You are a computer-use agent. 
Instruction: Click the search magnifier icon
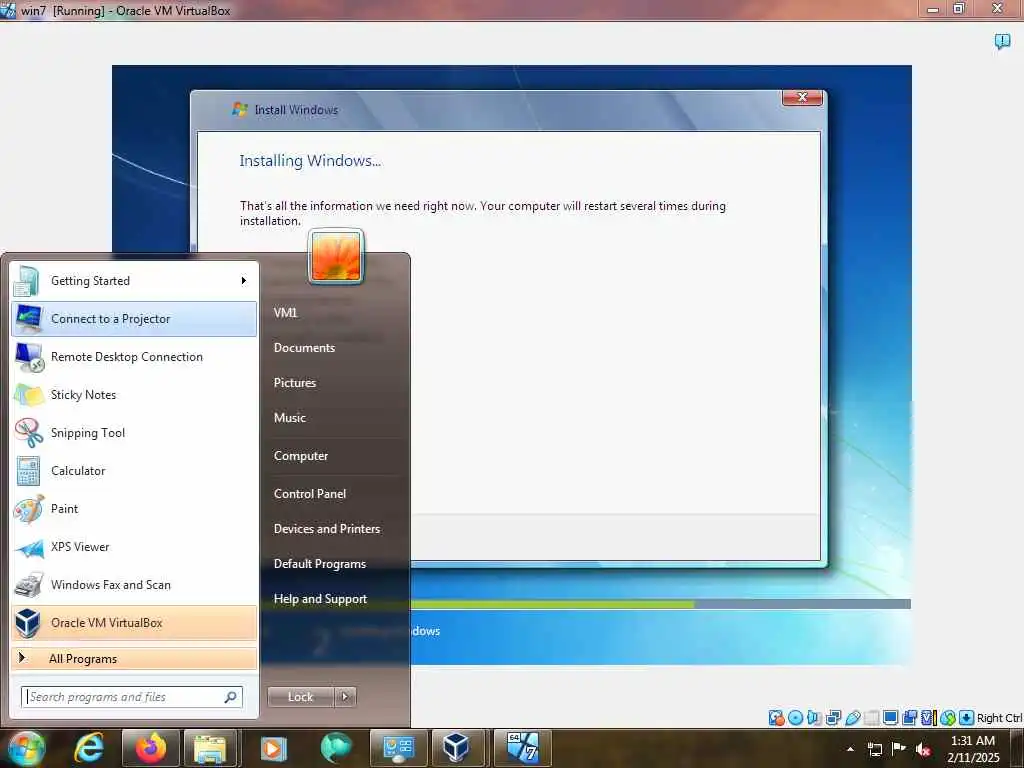click(x=231, y=697)
